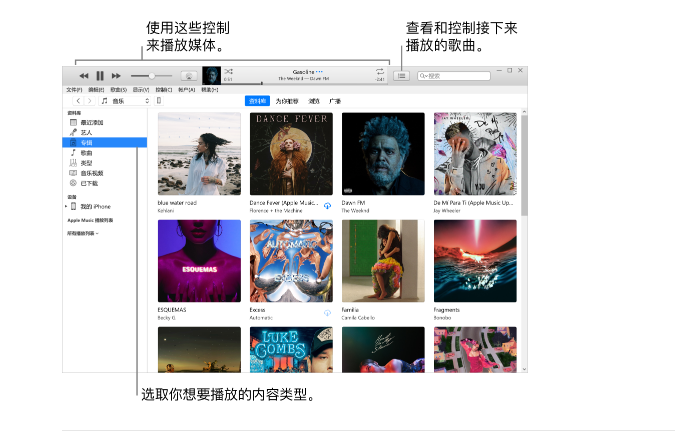Image resolution: width=675 pixels, height=434 pixels.
Task: Open the 编辑(E) menu
Action: click(96, 90)
